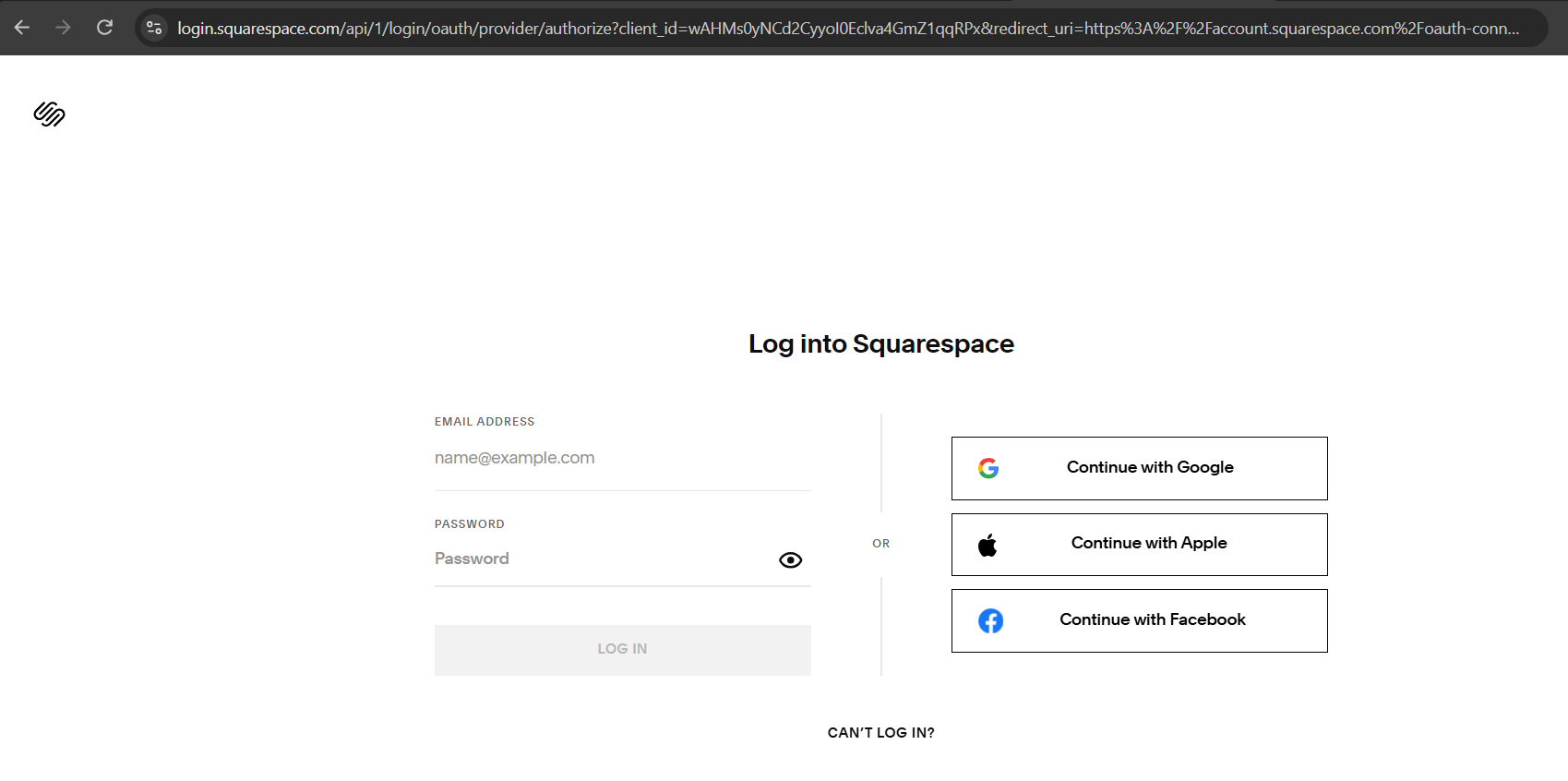Screen dimensions: 1568x781
Task: Reload the page with refresh icon
Action: (x=104, y=28)
